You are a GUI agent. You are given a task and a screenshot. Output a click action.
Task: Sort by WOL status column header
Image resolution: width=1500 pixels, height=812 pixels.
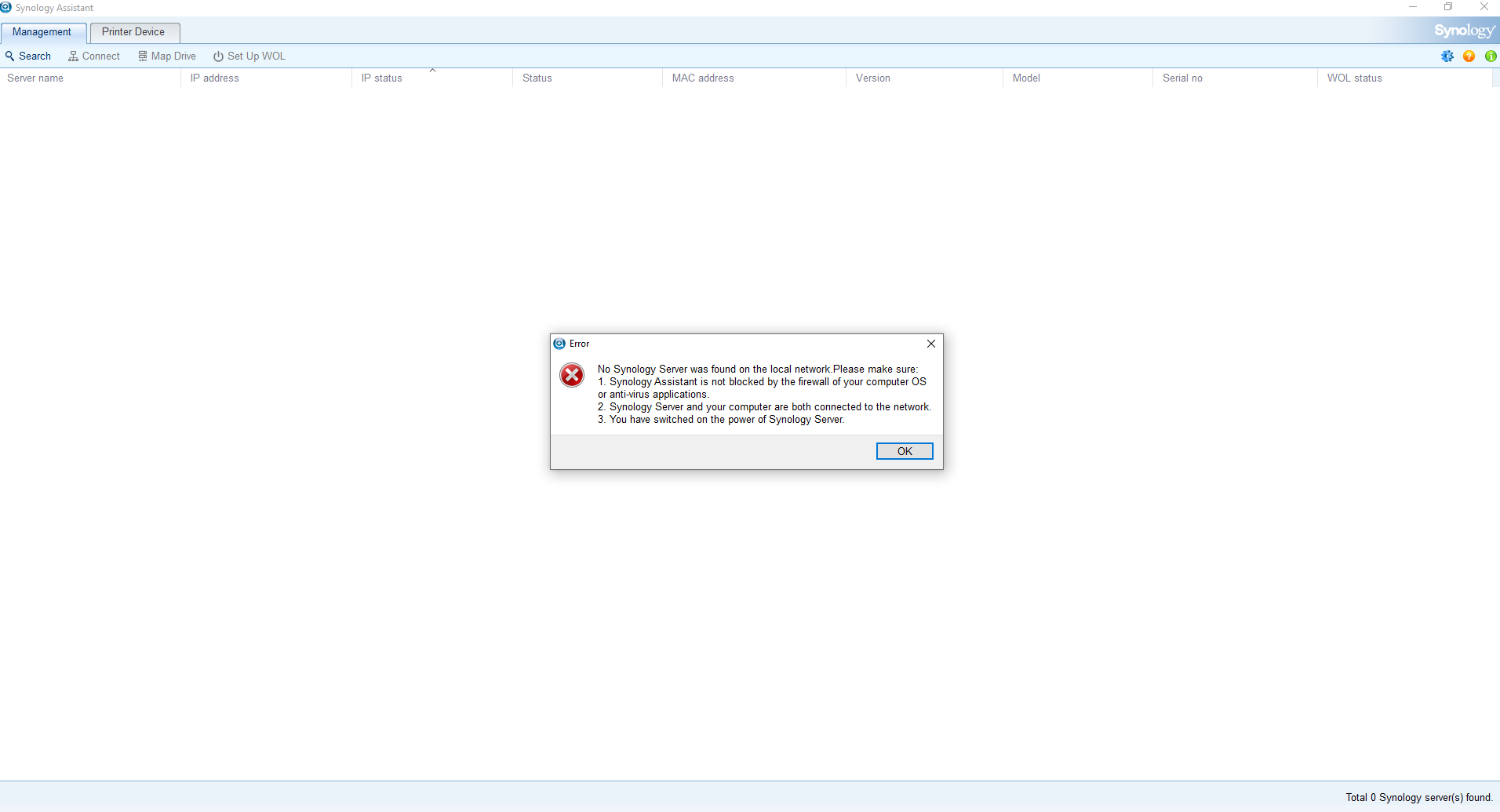pyautogui.click(x=1404, y=78)
